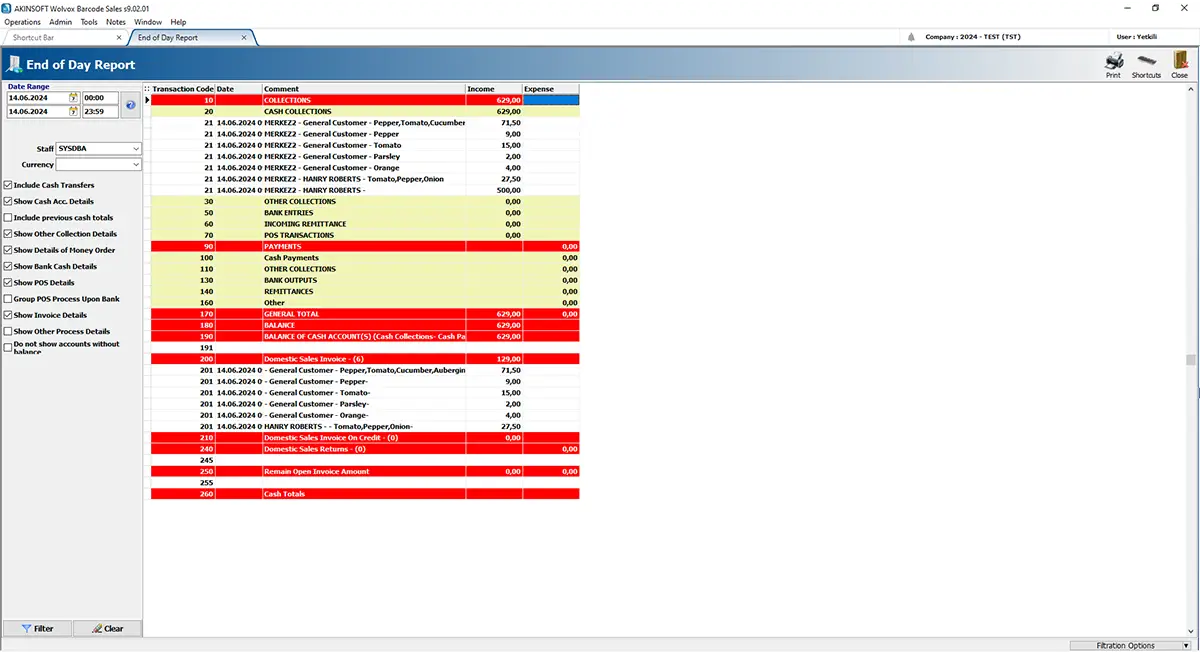This screenshot has width=1200, height=653.
Task: Enable Include previous cash totals
Action: [x=8, y=217]
